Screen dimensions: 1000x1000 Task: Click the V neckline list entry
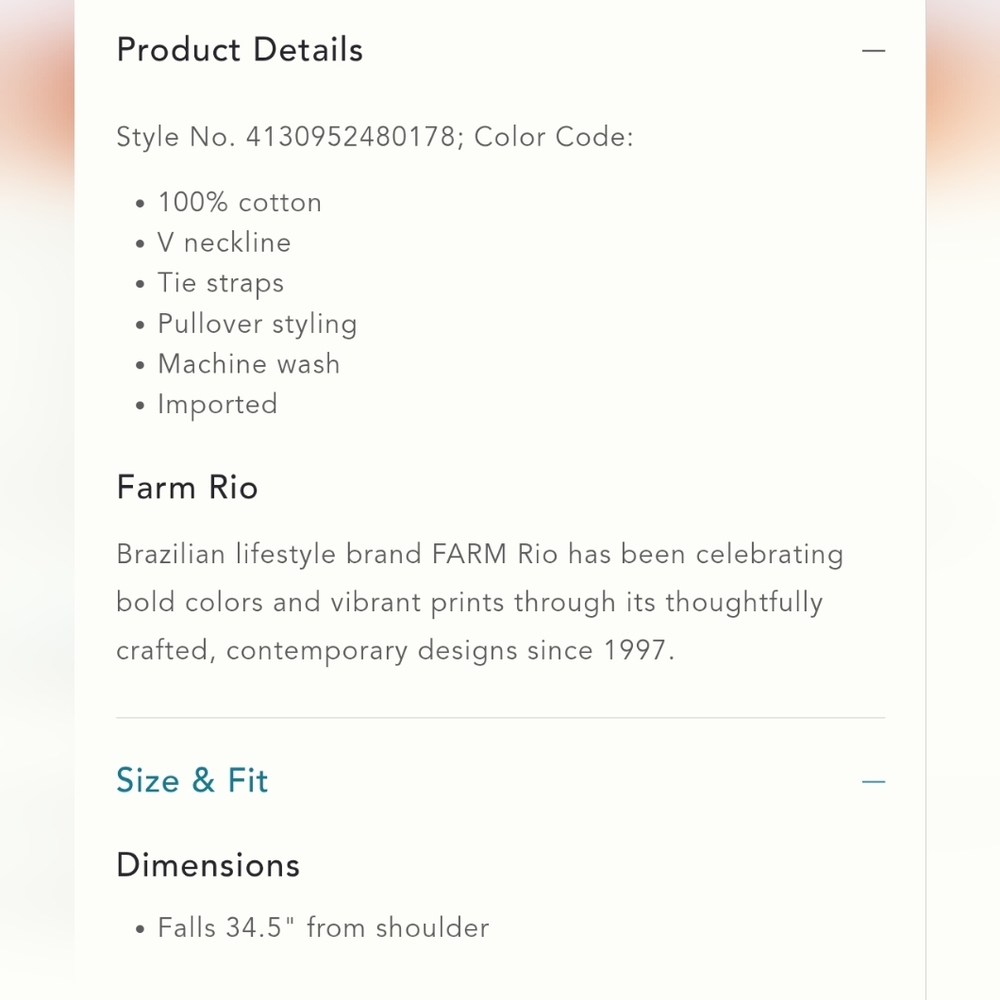point(224,243)
